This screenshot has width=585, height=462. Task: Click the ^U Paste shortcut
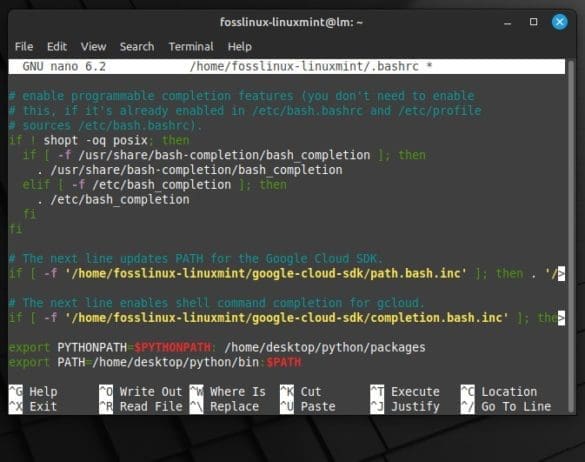[308, 407]
